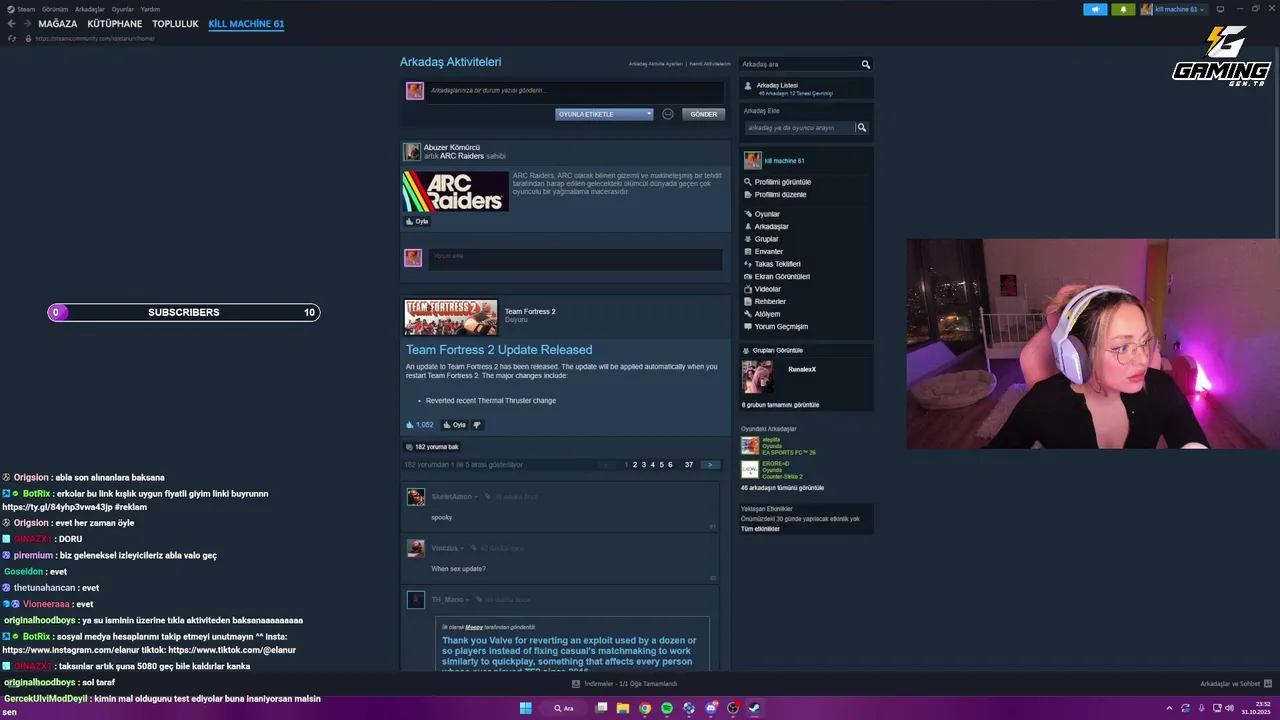Open the ARC Raiders game banner
The height and width of the screenshot is (720, 1280).
[455, 191]
